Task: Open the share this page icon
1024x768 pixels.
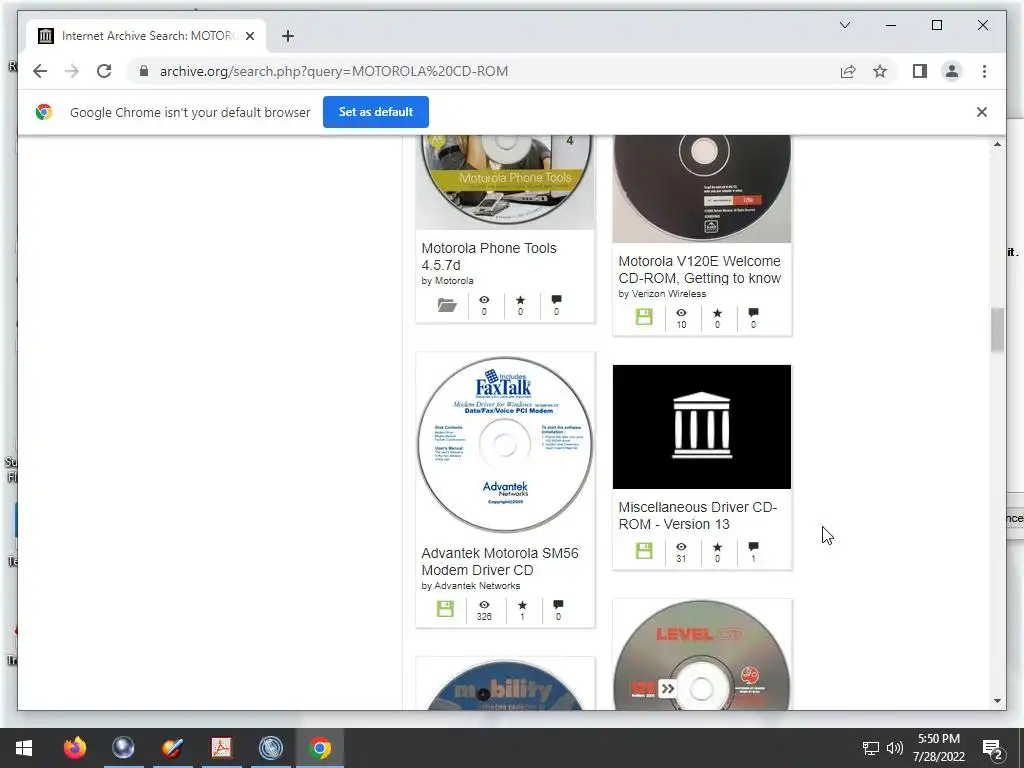Action: pyautogui.click(x=848, y=71)
